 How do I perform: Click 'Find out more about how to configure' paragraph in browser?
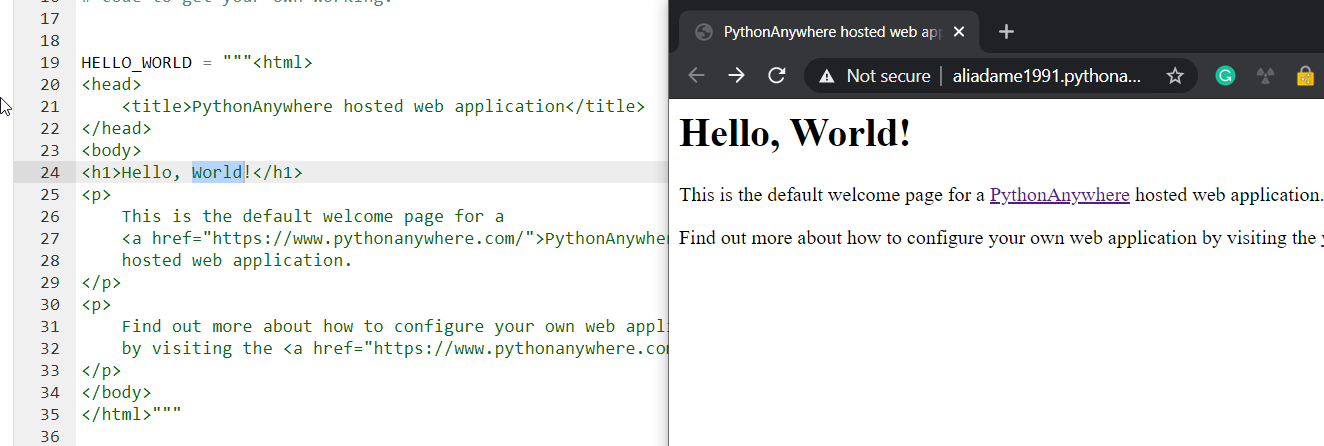click(1000, 238)
